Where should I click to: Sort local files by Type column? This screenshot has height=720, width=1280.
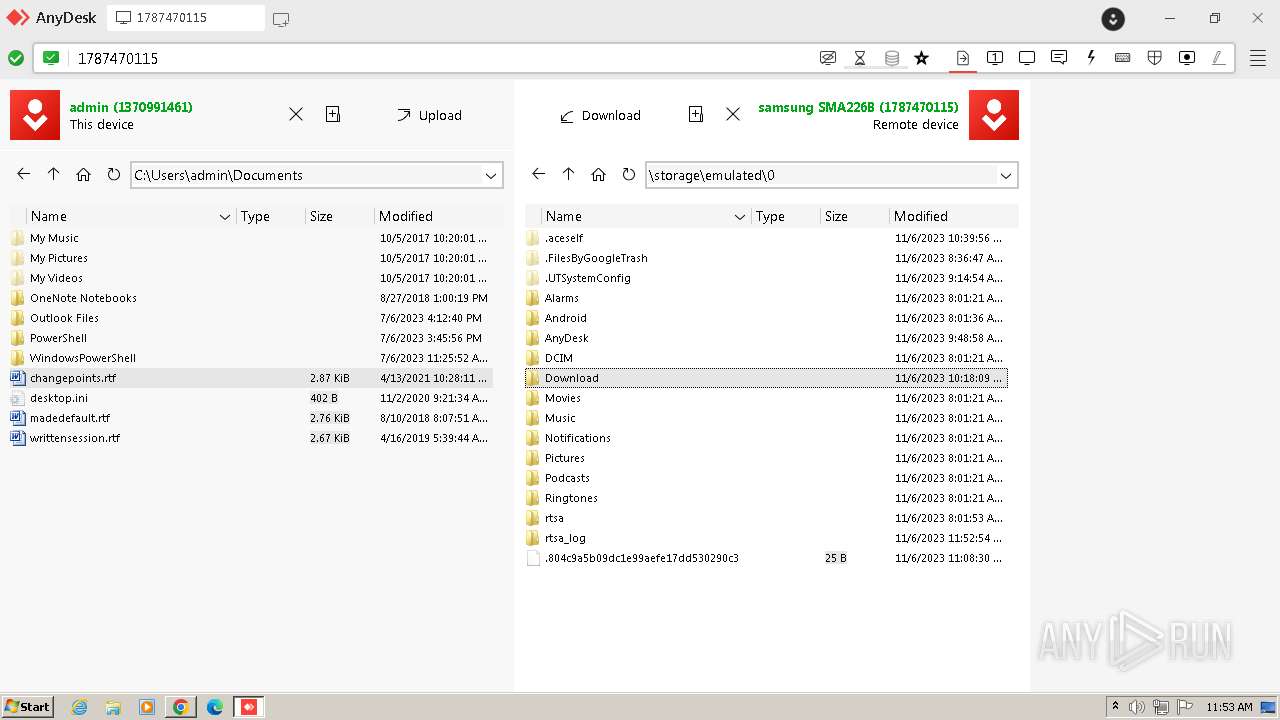point(270,216)
